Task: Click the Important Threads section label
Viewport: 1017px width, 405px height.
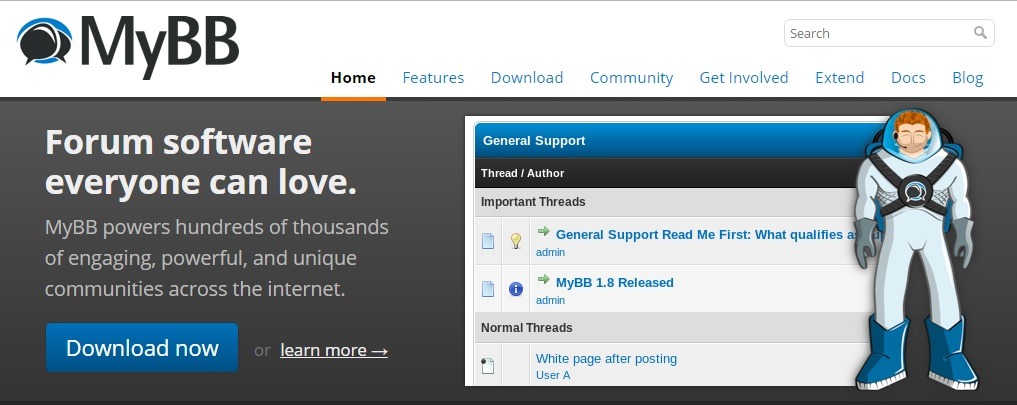Action: click(x=533, y=202)
